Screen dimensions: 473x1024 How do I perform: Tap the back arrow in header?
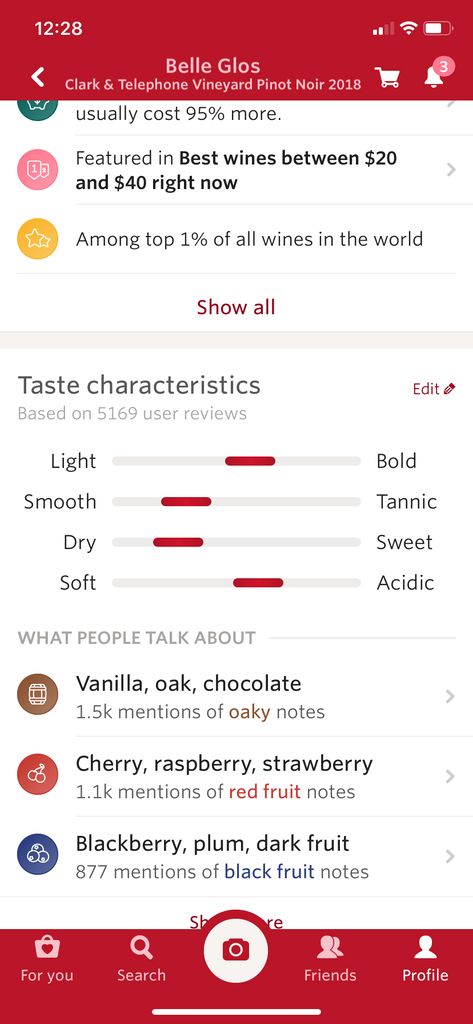[39, 77]
